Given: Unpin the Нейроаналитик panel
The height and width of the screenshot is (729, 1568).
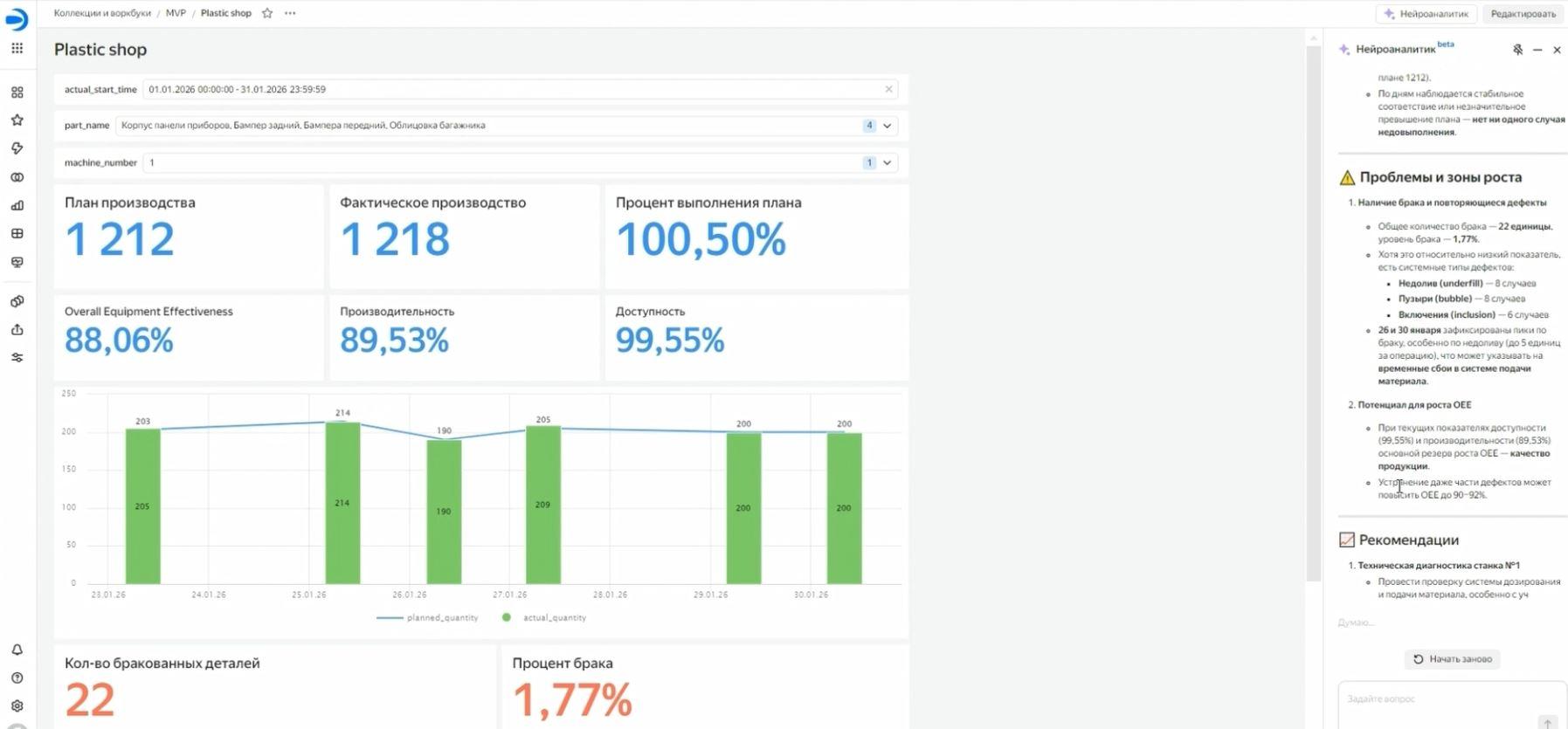Looking at the screenshot, I should tap(1517, 50).
